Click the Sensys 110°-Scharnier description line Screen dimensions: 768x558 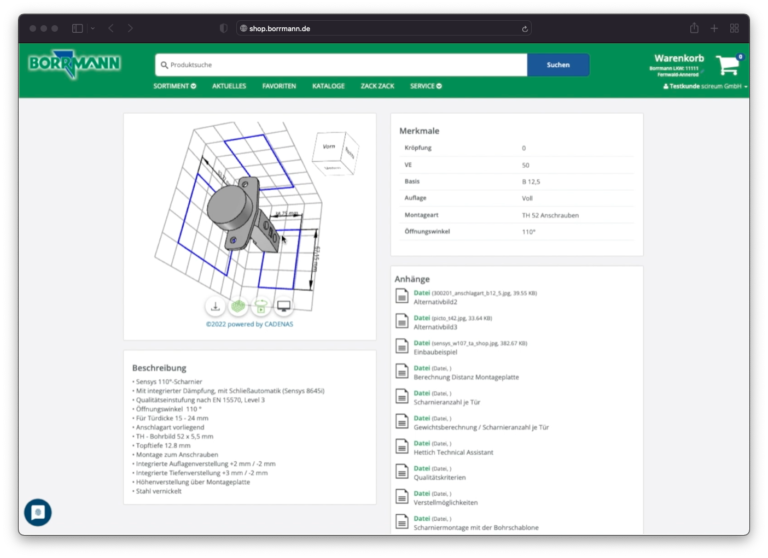167,381
